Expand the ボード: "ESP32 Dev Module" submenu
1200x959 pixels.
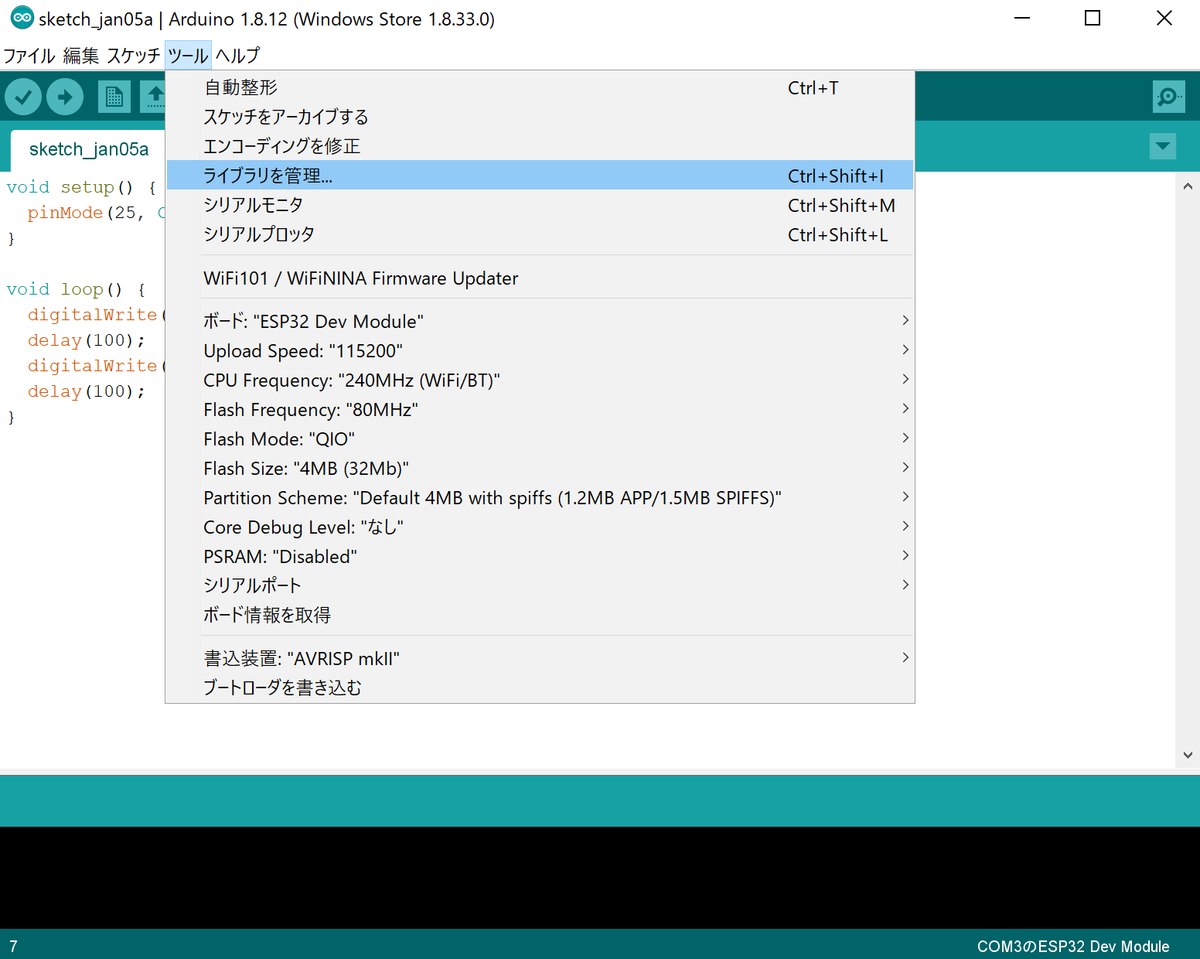540,322
